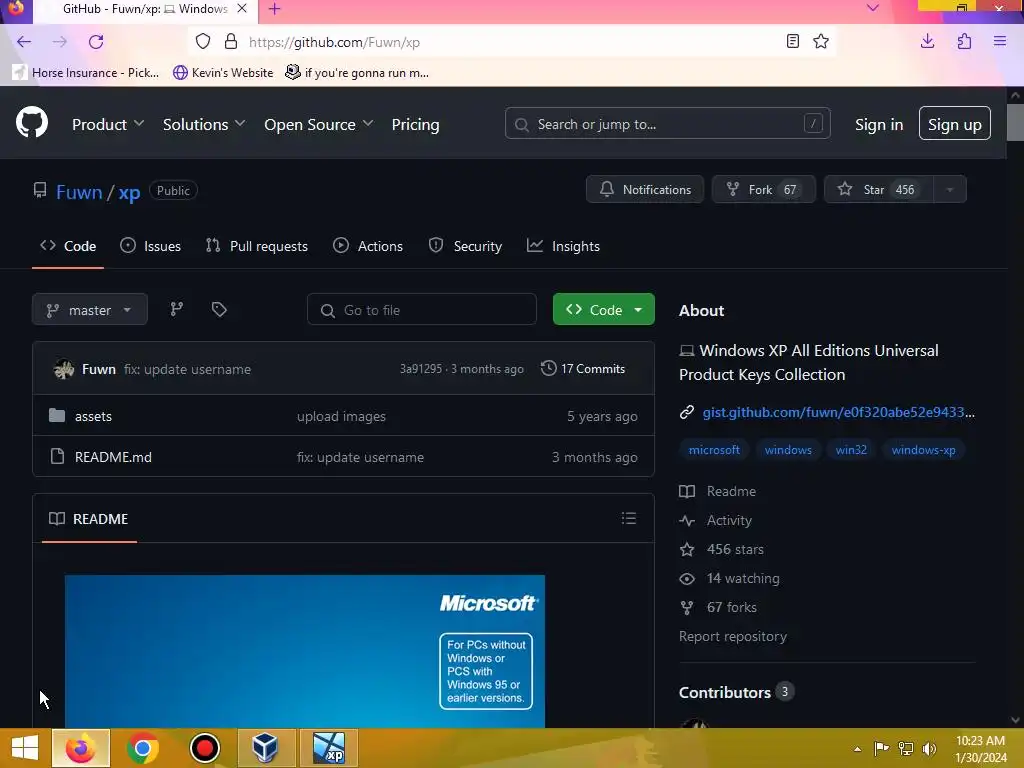Click the Sign up button
The image size is (1024, 768).
(955, 123)
